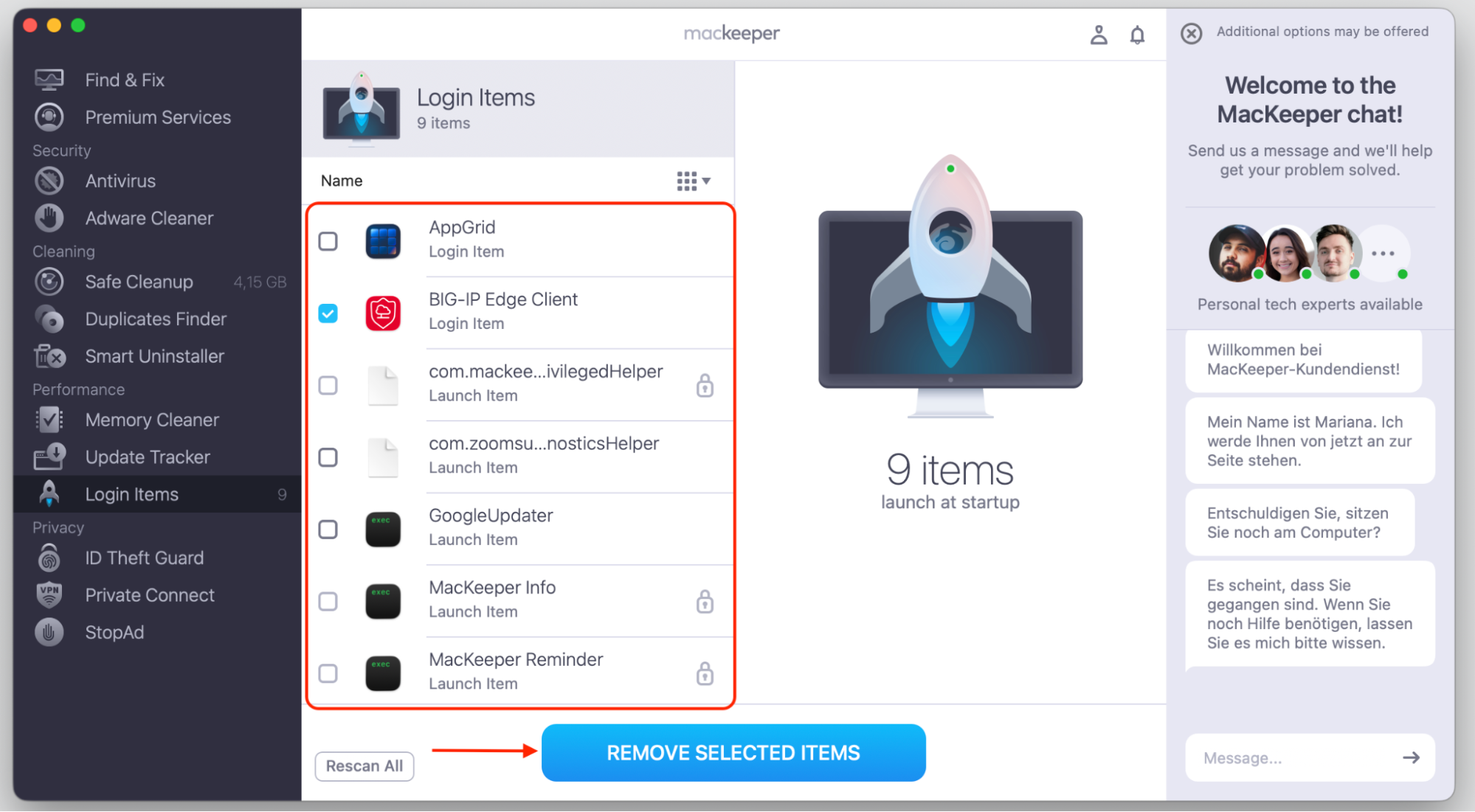
Task: Click the Memory Cleaner icon
Action: coord(49,420)
